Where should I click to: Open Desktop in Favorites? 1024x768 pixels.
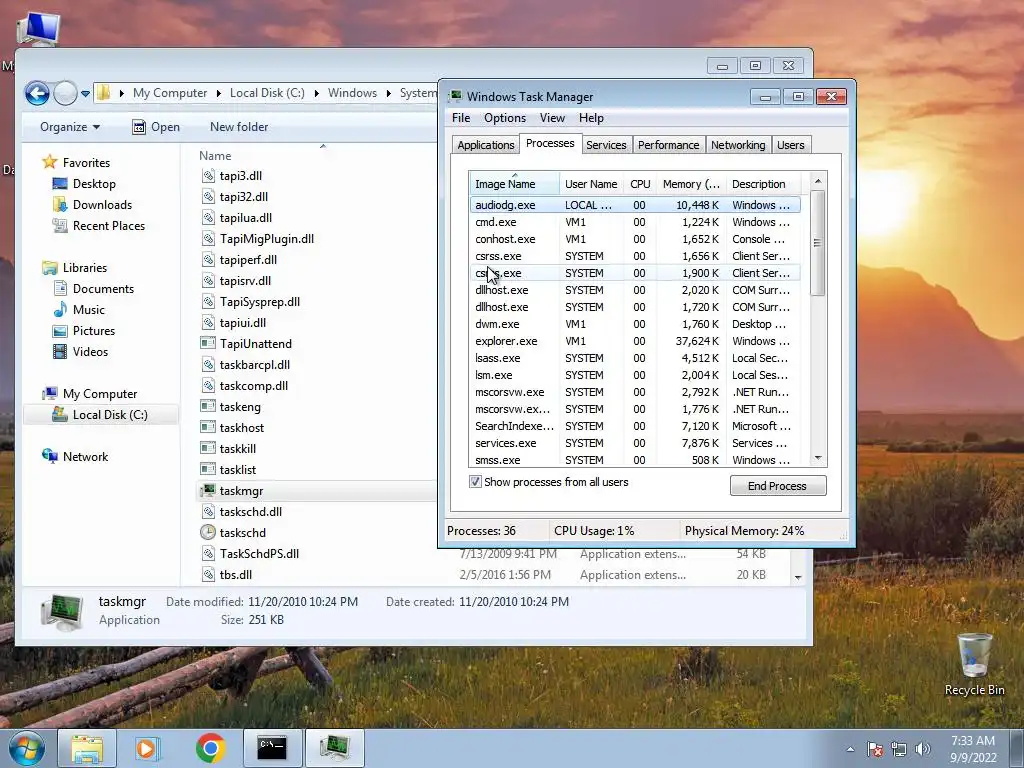(x=94, y=184)
